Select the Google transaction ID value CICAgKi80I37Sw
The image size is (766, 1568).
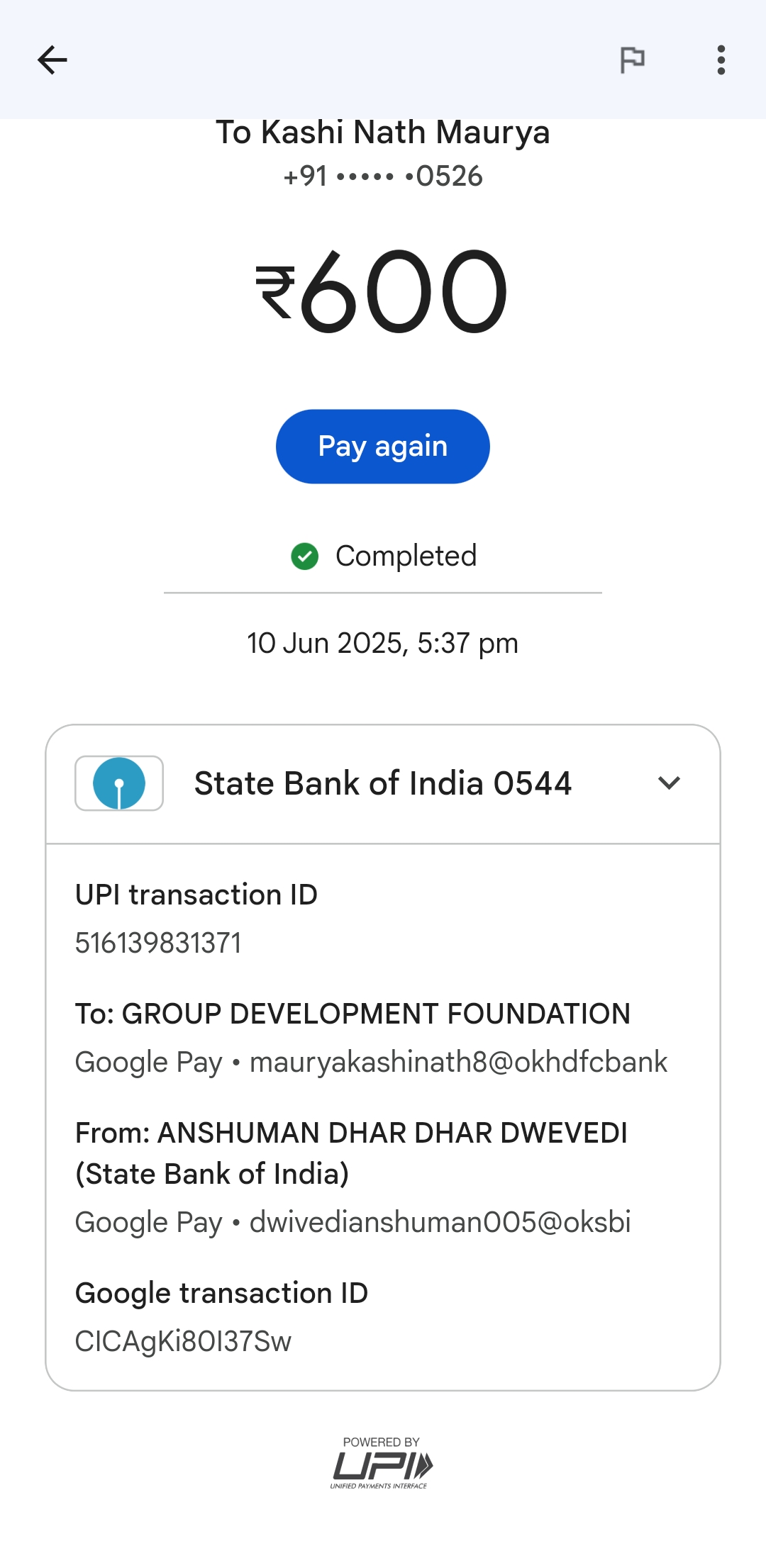[x=183, y=1342]
